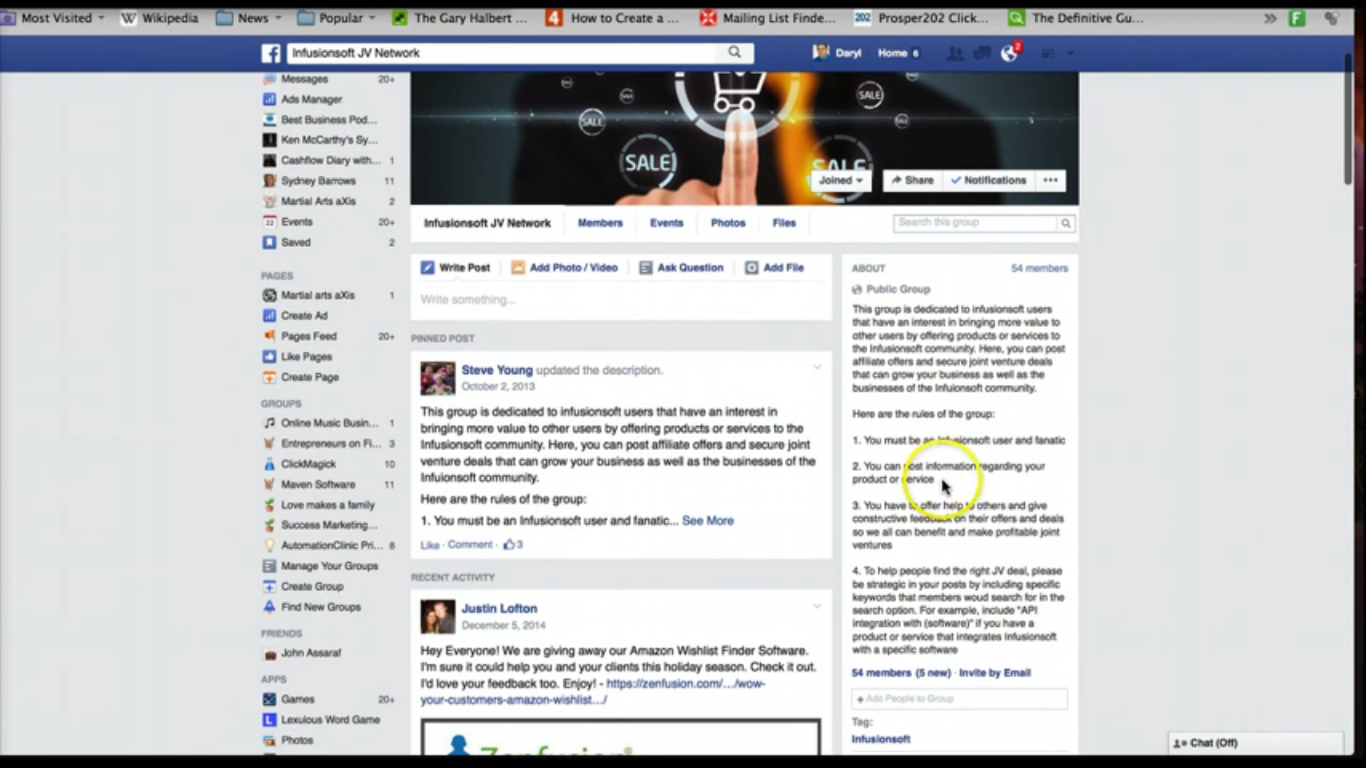Click the Share button on cover photo
1366x768 pixels.
coord(912,181)
